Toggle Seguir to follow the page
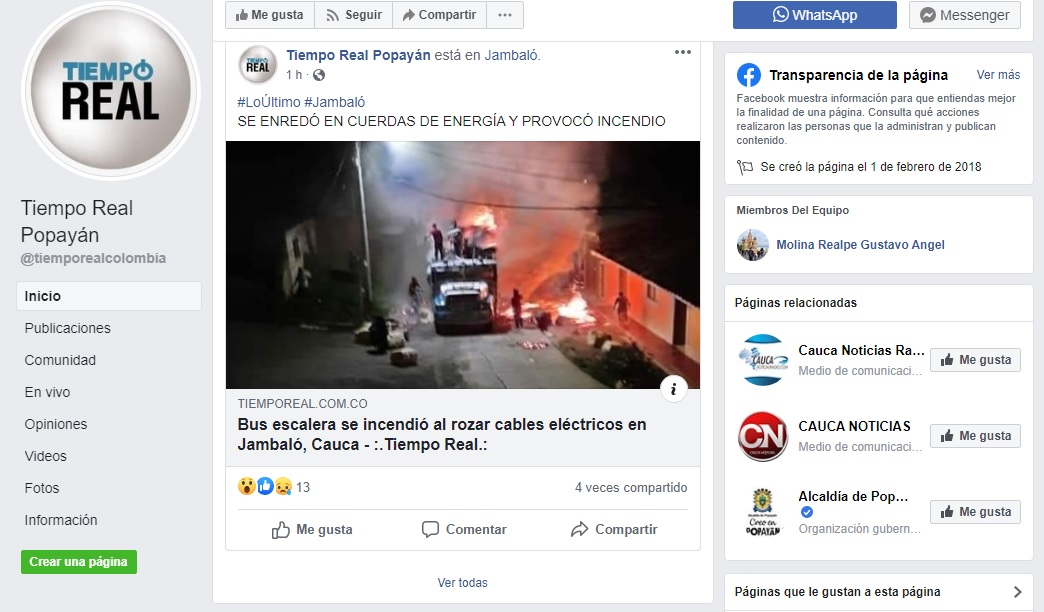The height and width of the screenshot is (612, 1044). 354,15
